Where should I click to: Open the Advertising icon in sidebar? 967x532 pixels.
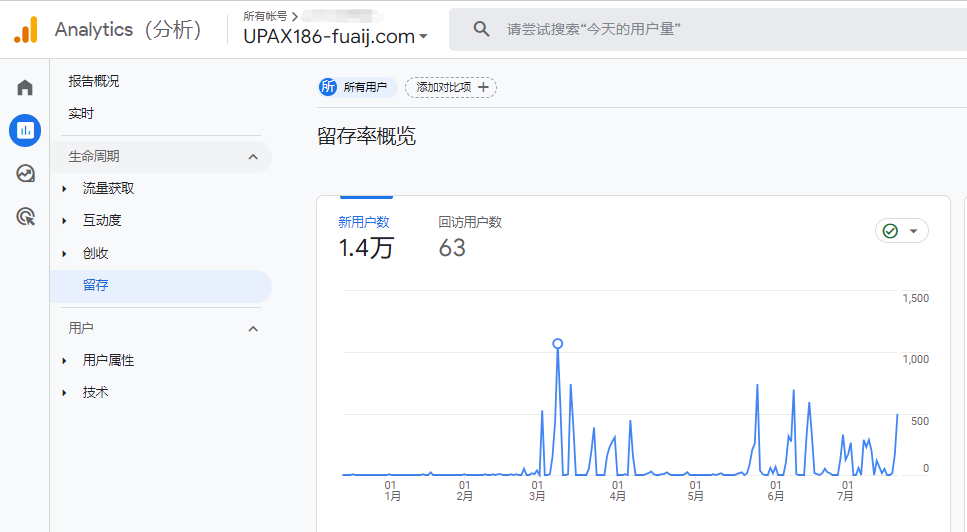(25, 216)
